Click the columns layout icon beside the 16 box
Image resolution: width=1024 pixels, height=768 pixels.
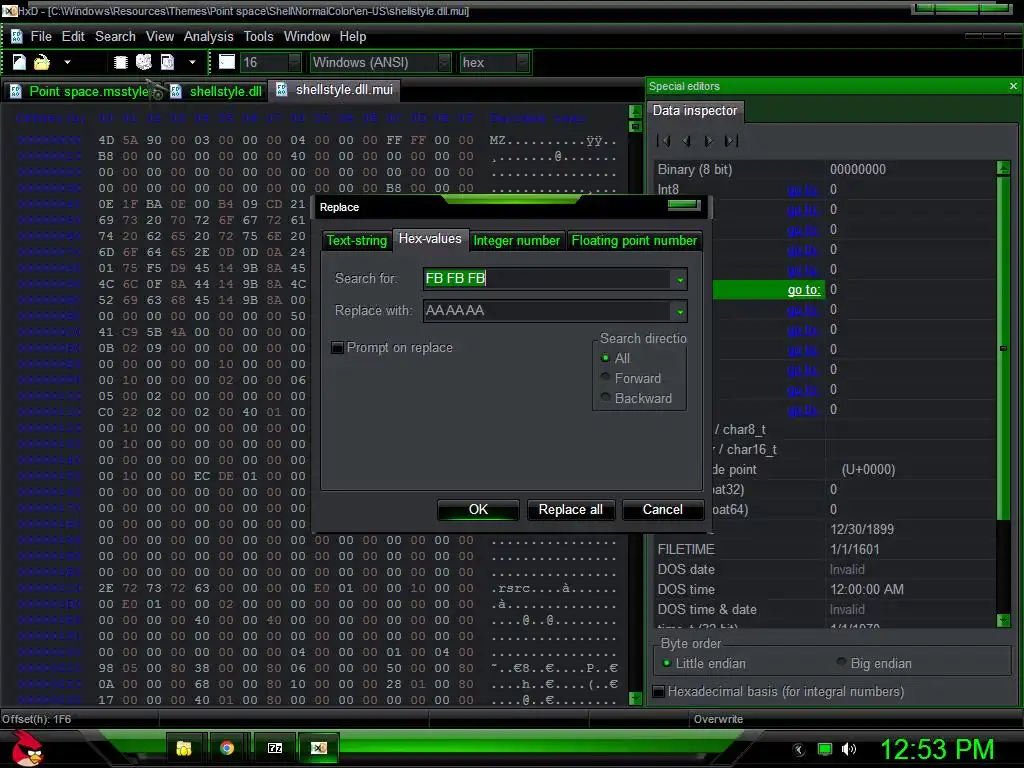(x=227, y=62)
